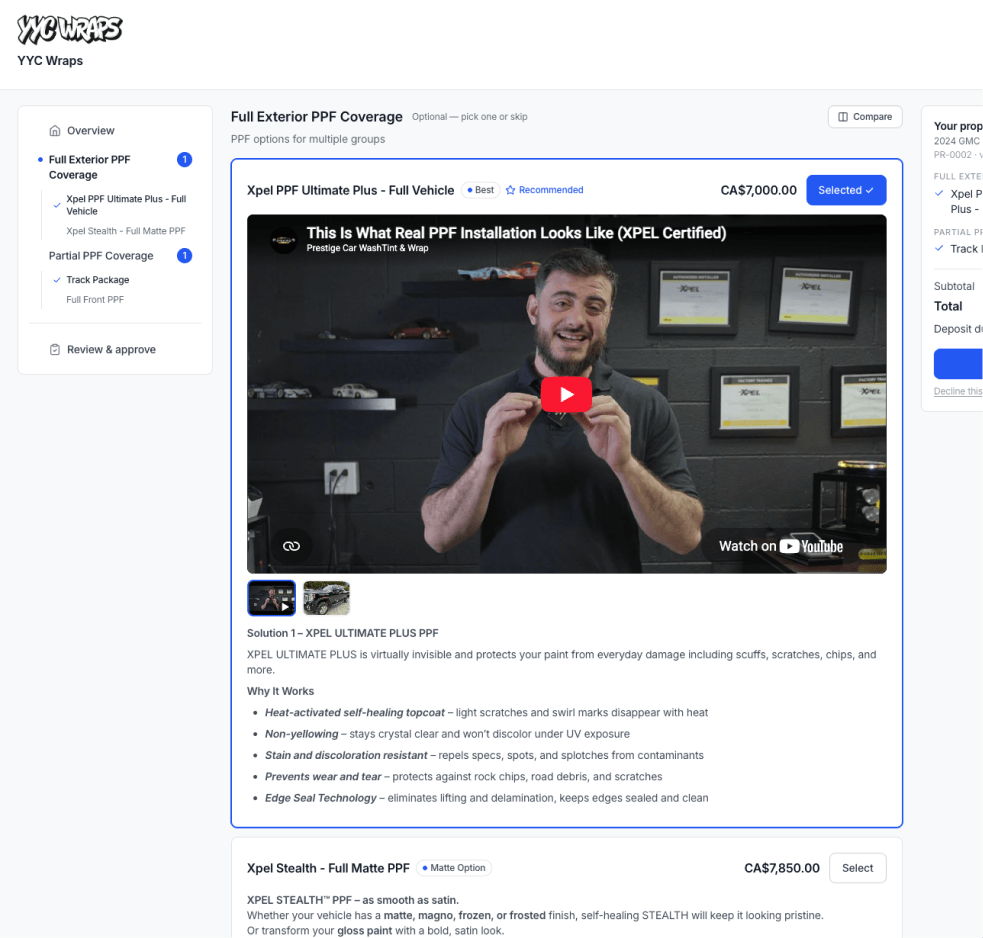Screen dimensions: 983x938
Task: Click Select for Xpel Stealth Matte PPF
Action: 857,868
